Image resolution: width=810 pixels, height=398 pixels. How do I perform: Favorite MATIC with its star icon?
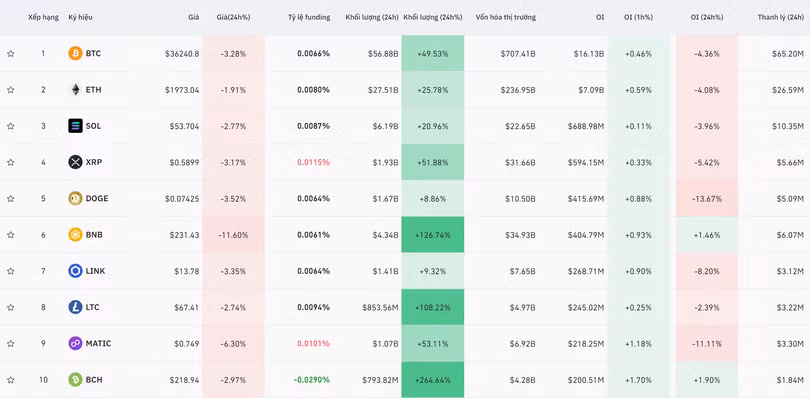(x=10, y=343)
